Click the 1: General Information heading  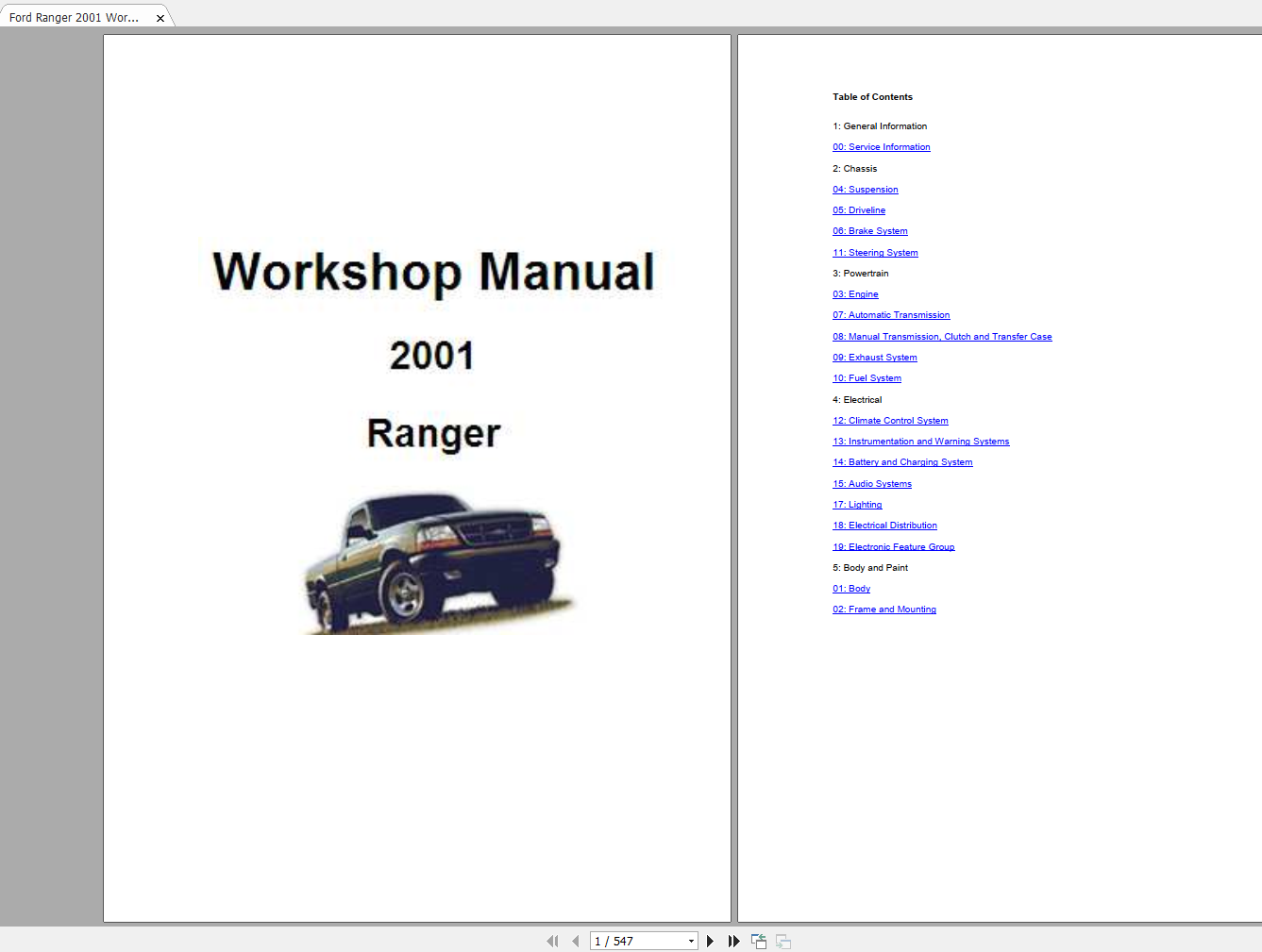pyautogui.click(x=880, y=126)
